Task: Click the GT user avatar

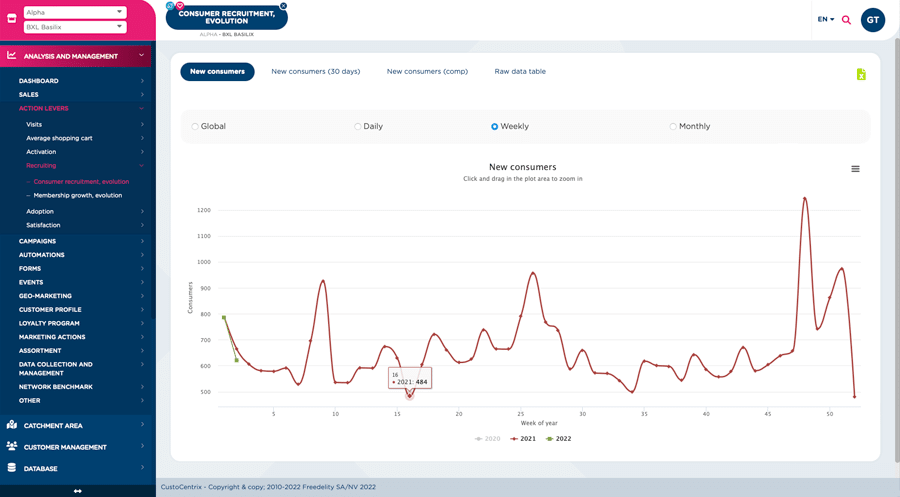Action: [872, 20]
